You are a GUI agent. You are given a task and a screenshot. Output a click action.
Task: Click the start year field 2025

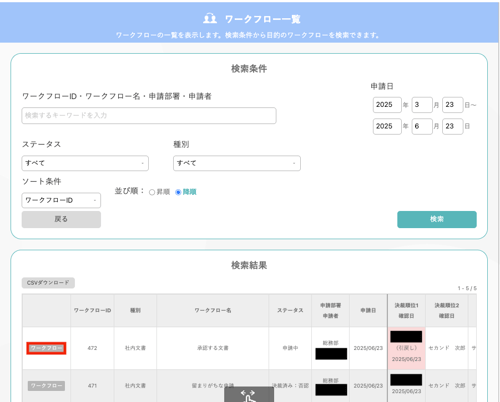[x=387, y=105]
